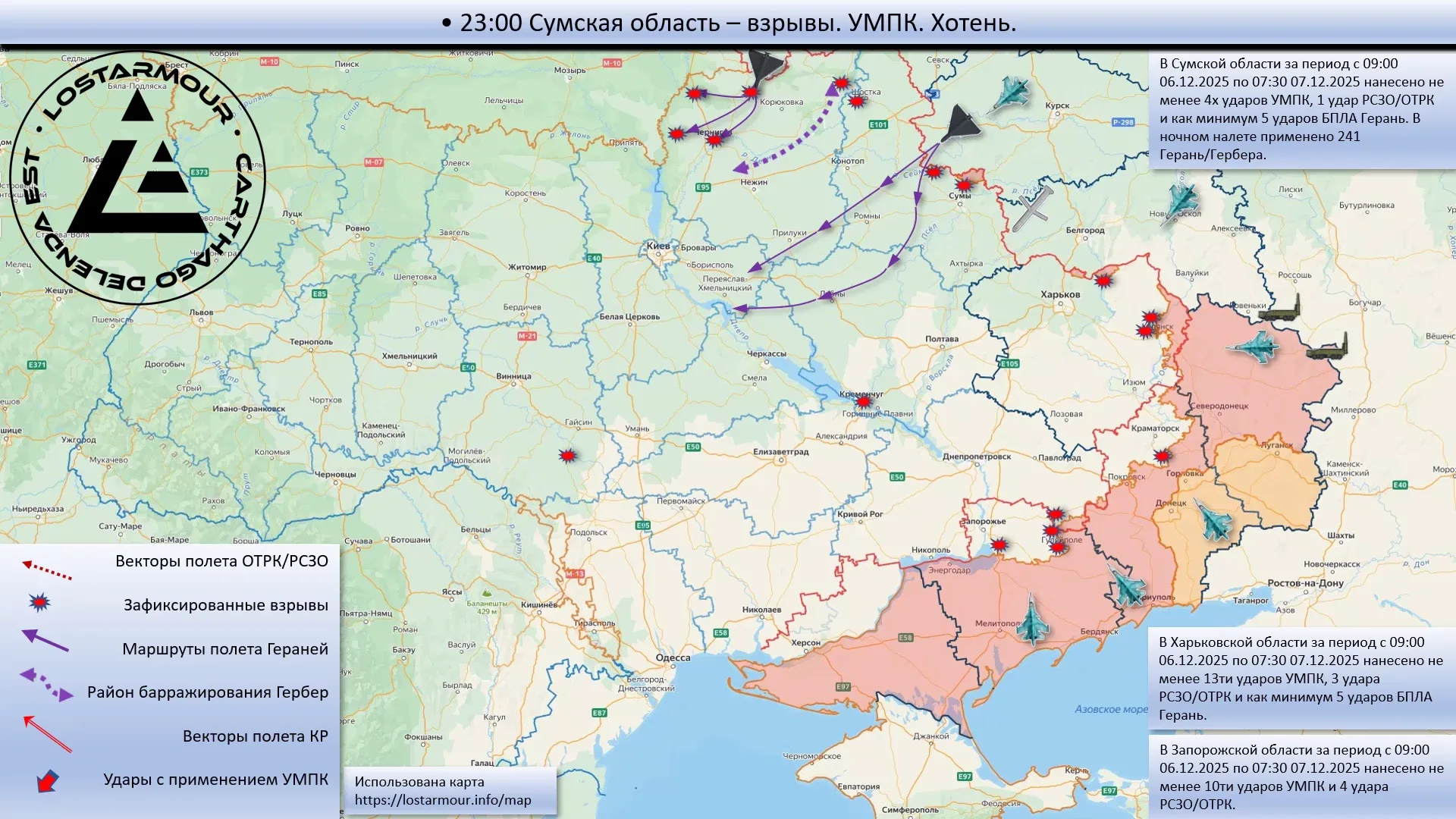Image resolution: width=1456 pixels, height=819 pixels.
Task: Click the Odessa city label
Action: click(673, 657)
